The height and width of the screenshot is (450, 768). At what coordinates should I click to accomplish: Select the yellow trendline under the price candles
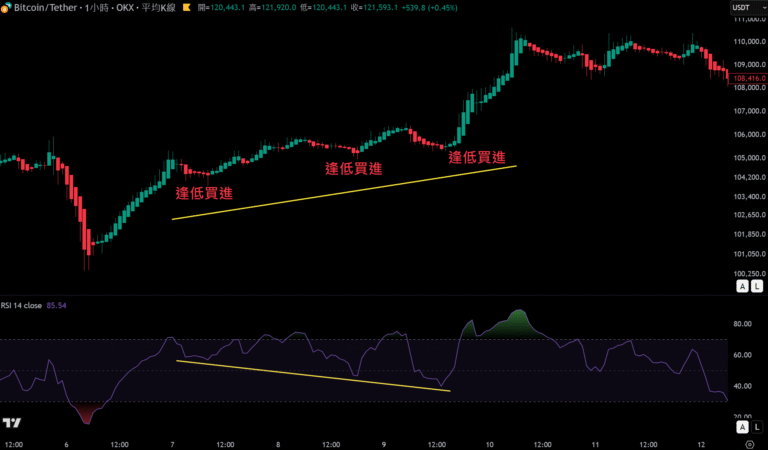click(344, 192)
